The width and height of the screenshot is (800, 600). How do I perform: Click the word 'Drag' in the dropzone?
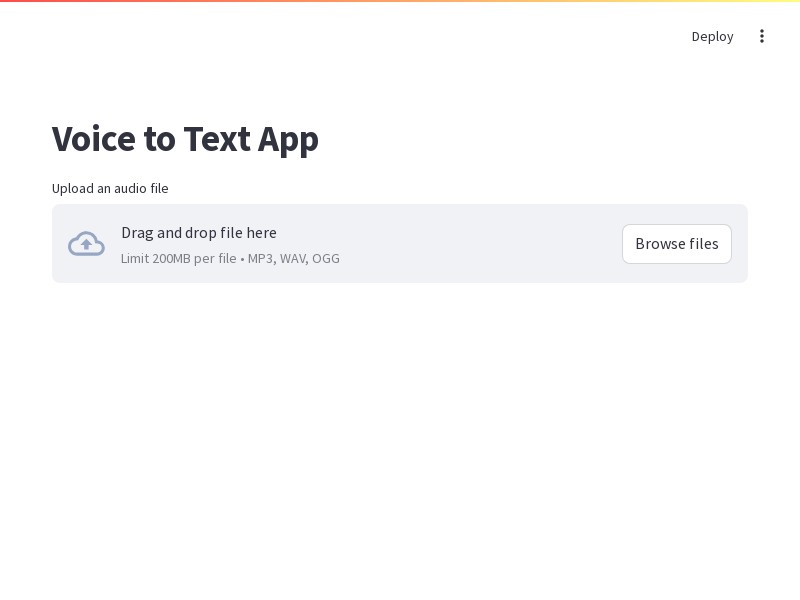[x=137, y=234]
